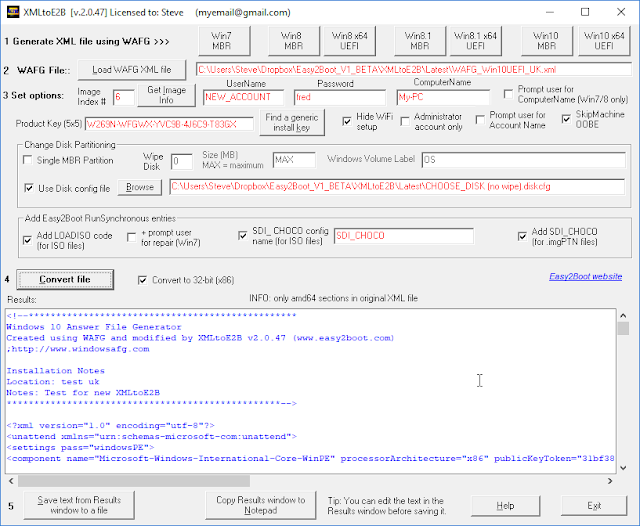640x526 pixels.
Task: Enable Prompt user for Account Name checkbox
Action: tap(480, 120)
